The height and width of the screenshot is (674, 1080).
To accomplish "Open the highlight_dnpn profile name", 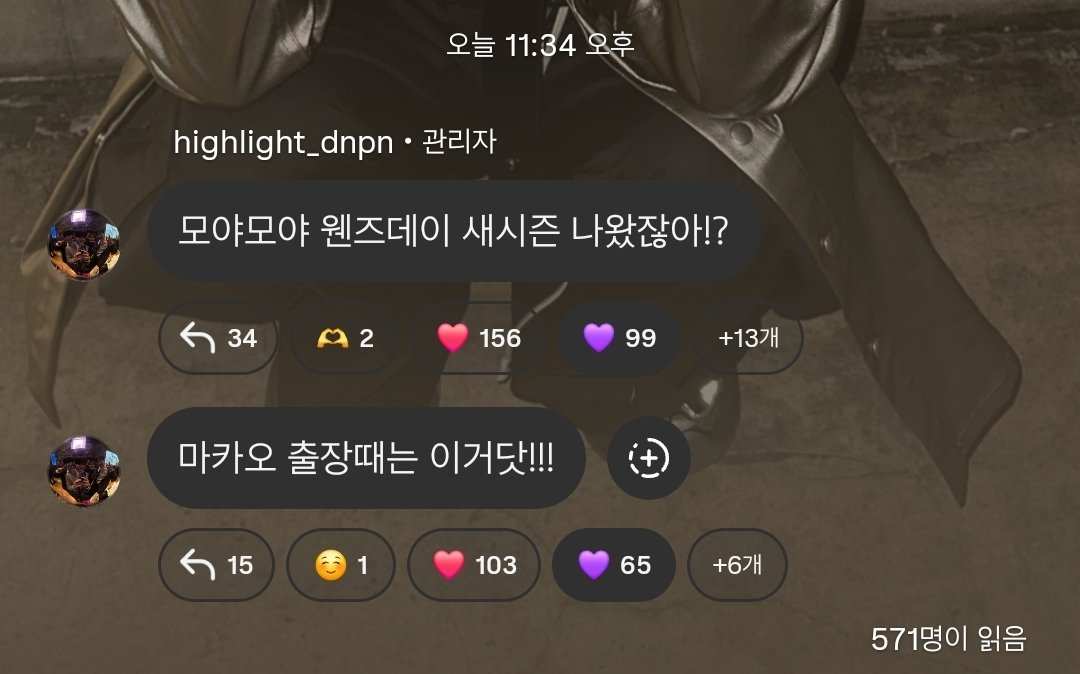I will click(x=283, y=143).
